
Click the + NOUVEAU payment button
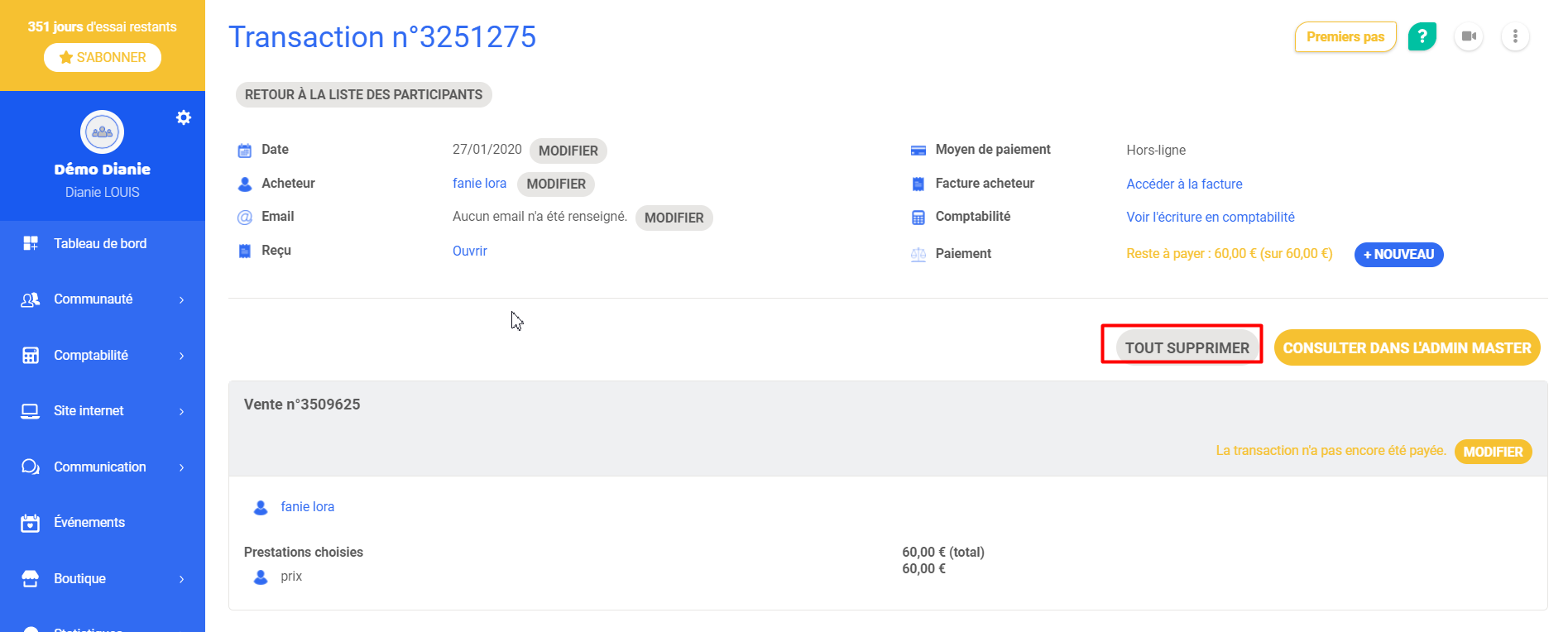click(1399, 255)
